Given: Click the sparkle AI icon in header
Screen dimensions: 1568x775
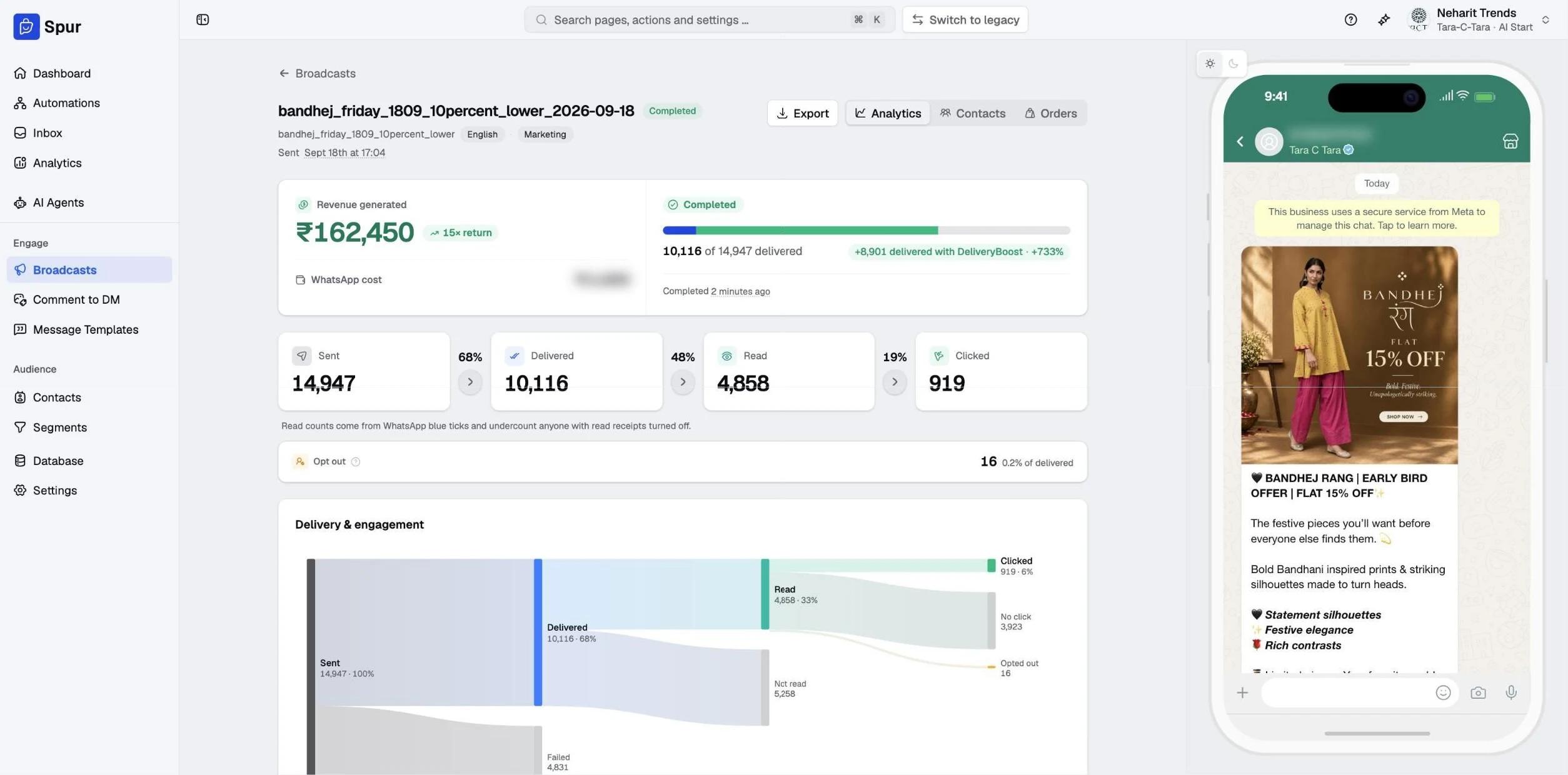Looking at the screenshot, I should [1384, 20].
